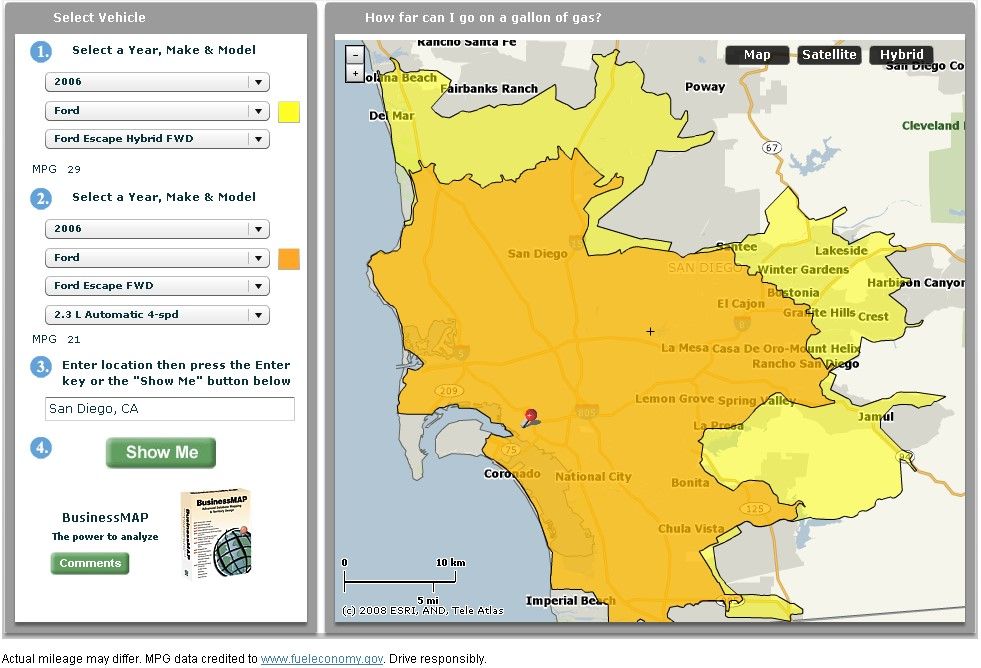Zoom in with the map plus button
The width and height of the screenshot is (981, 668).
(355, 74)
